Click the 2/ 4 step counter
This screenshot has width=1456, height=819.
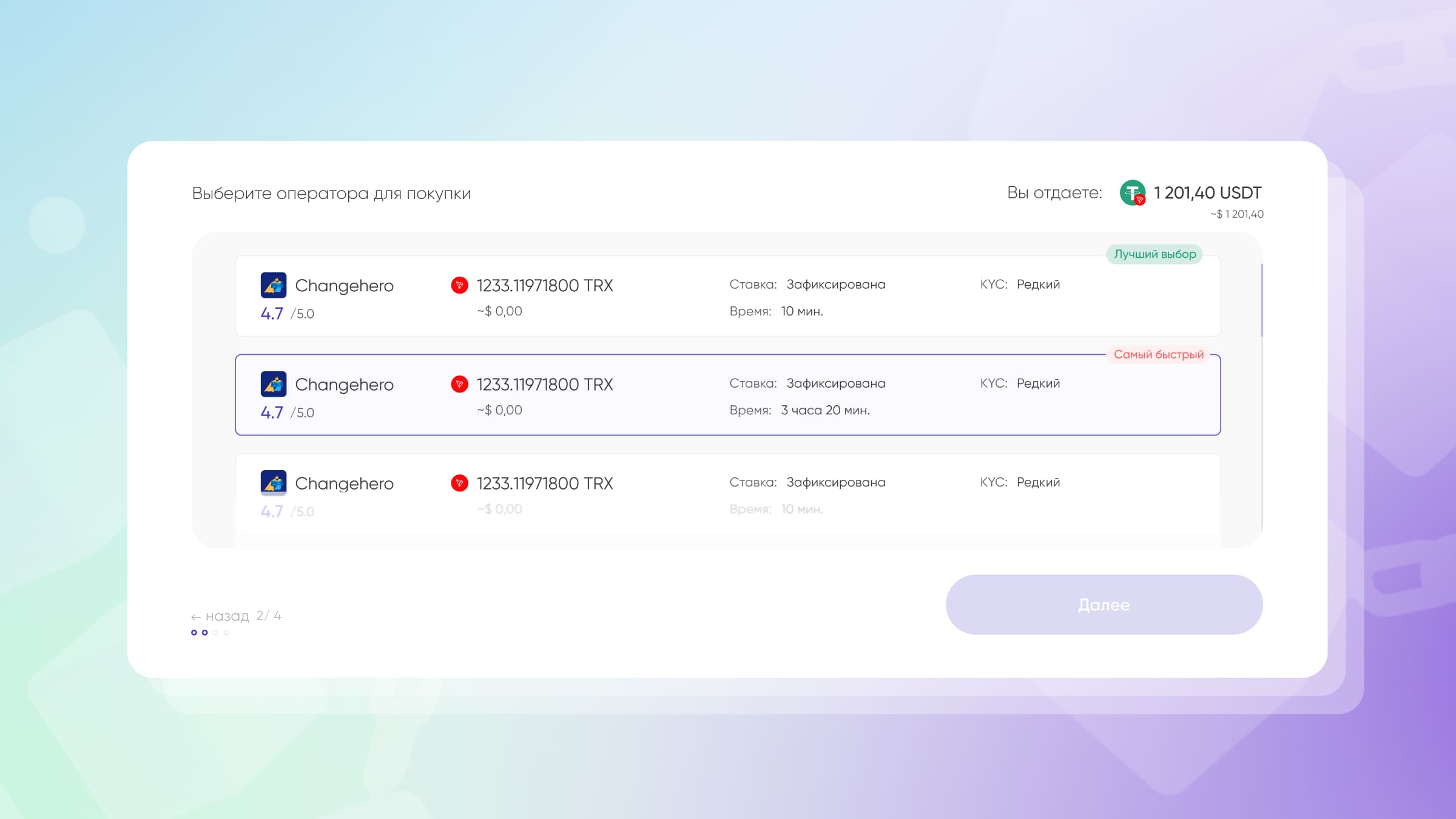[x=269, y=616]
